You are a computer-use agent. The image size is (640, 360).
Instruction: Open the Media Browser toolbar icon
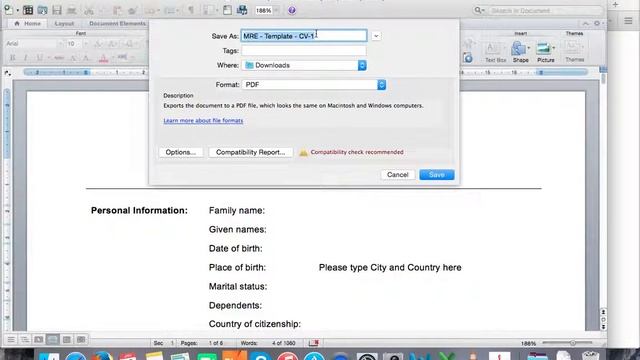pos(242,10)
